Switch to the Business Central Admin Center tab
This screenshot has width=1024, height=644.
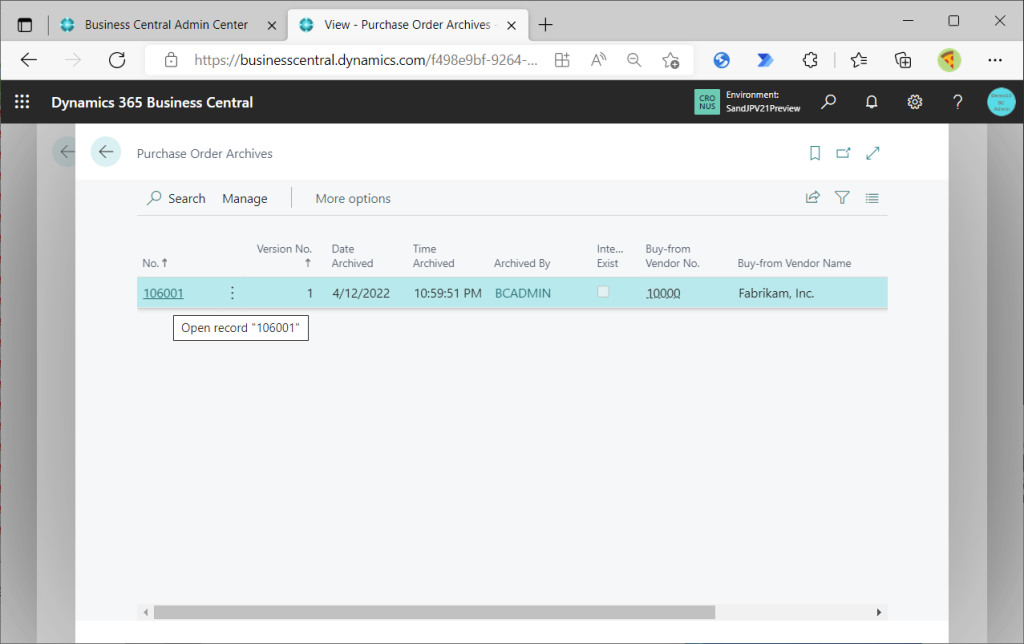click(x=167, y=25)
